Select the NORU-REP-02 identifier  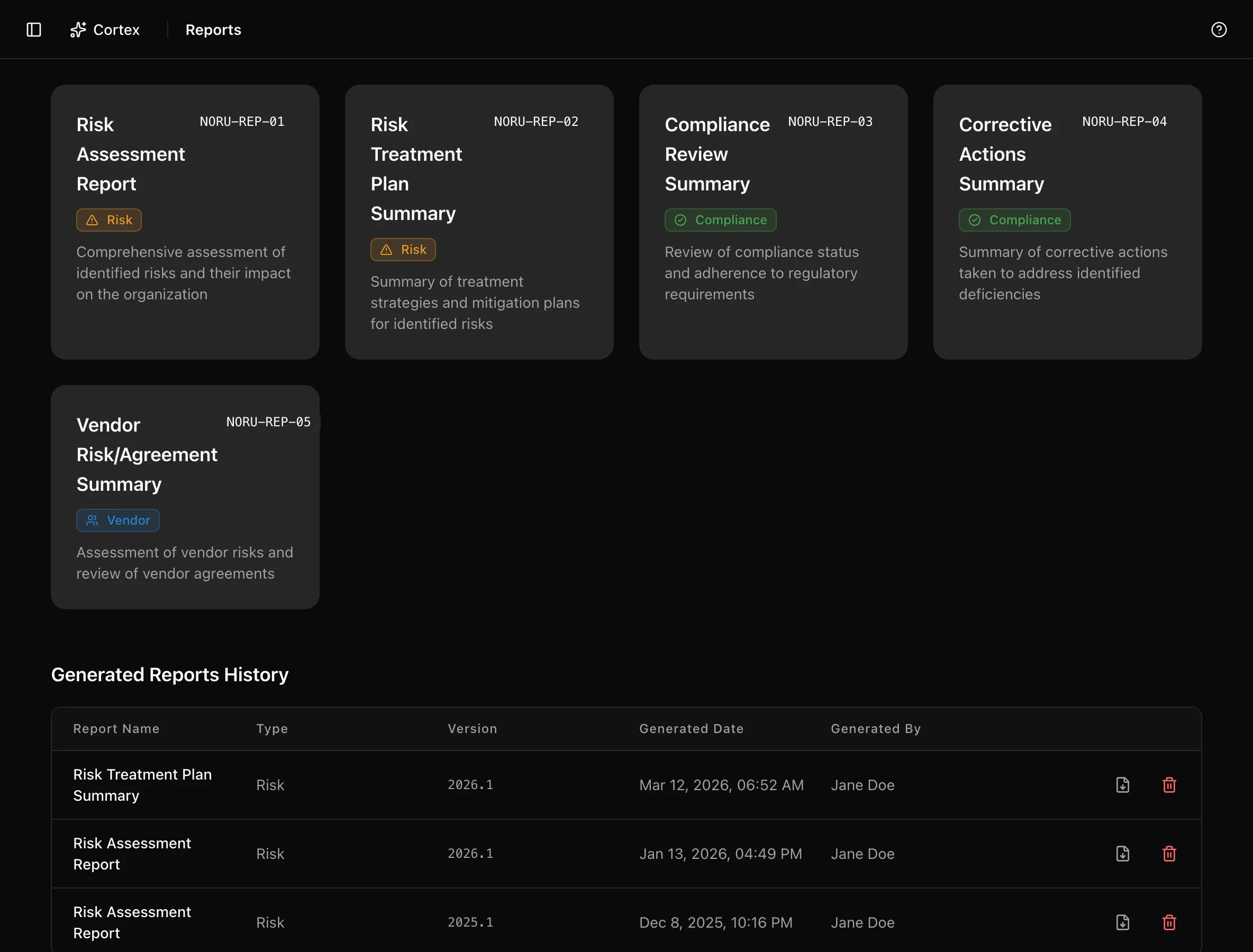tap(537, 121)
